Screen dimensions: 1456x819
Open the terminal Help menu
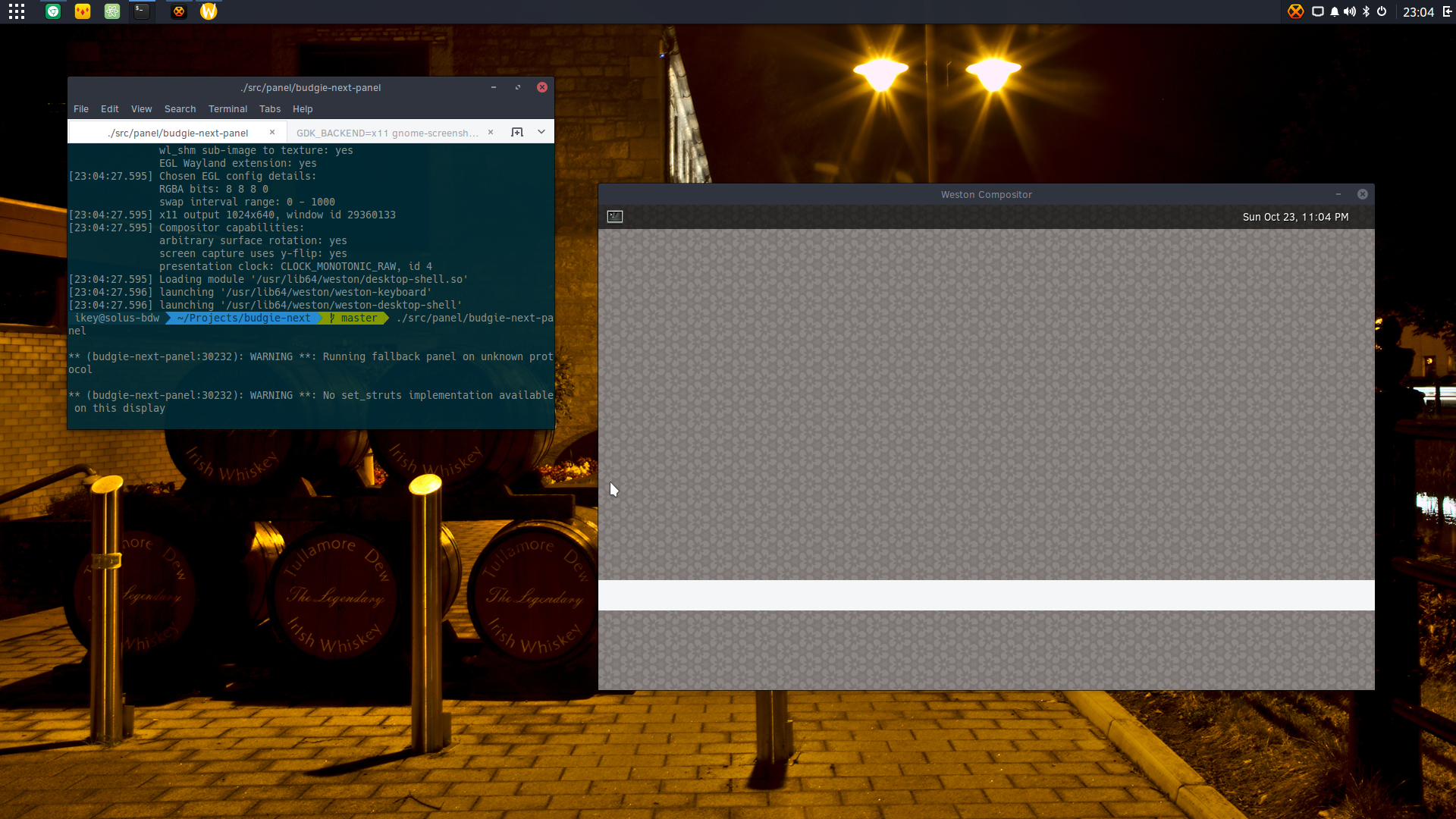pyautogui.click(x=303, y=109)
